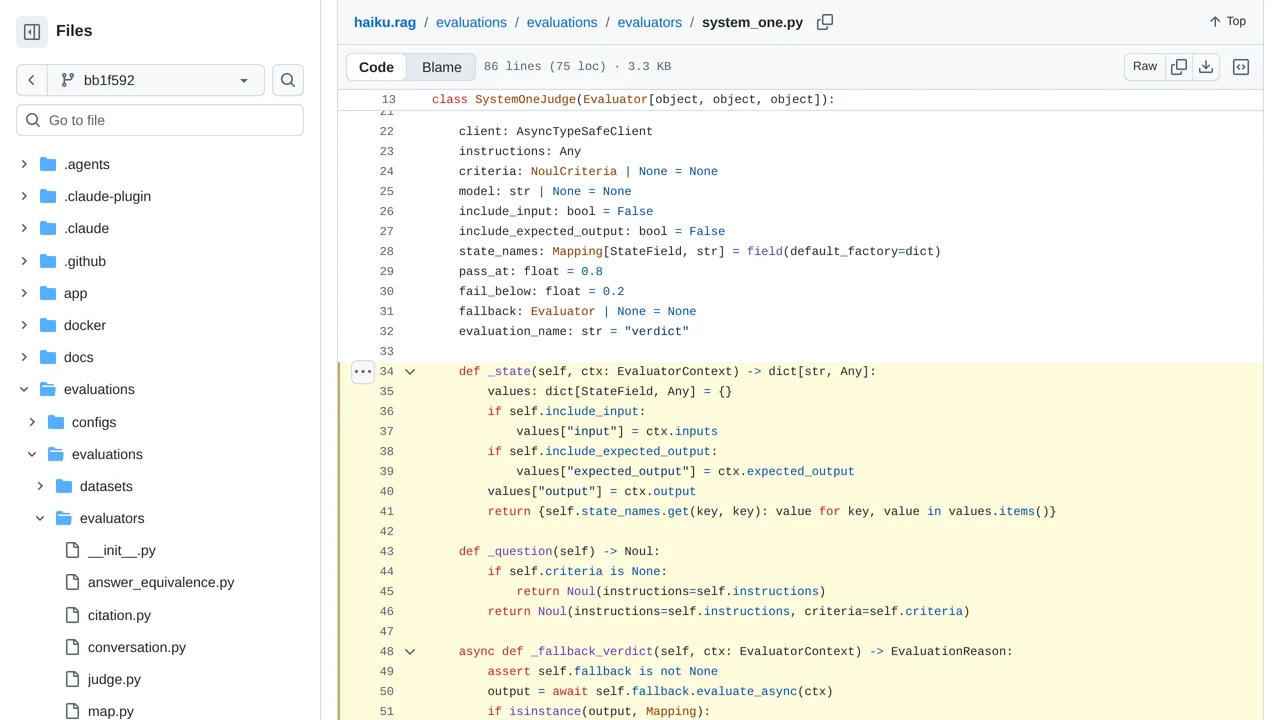Open __init__.py file
Image resolution: width=1280 pixels, height=720 pixels.
(x=122, y=550)
